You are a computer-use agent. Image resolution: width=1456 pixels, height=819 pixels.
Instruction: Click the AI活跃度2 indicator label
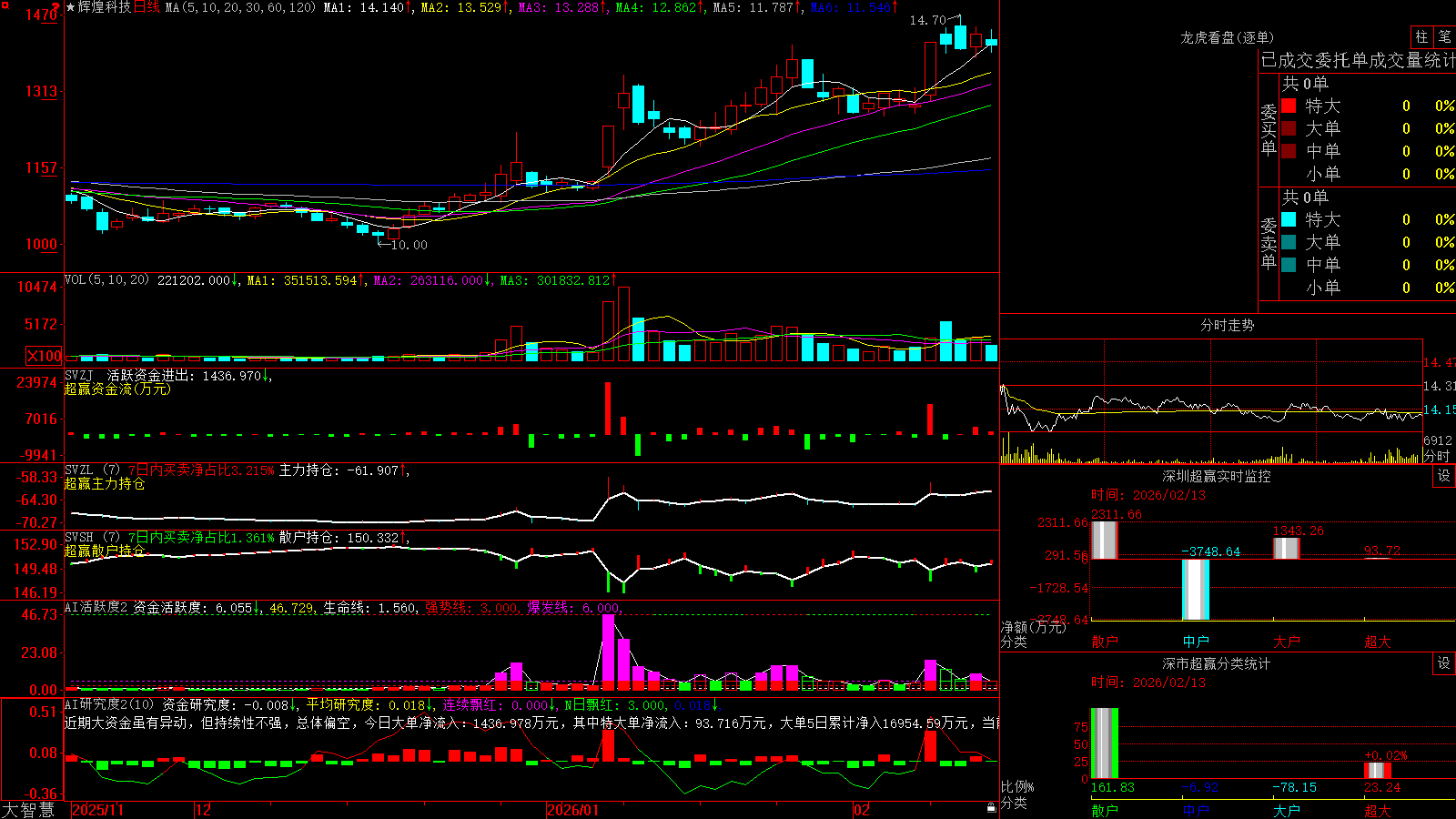tap(96, 607)
